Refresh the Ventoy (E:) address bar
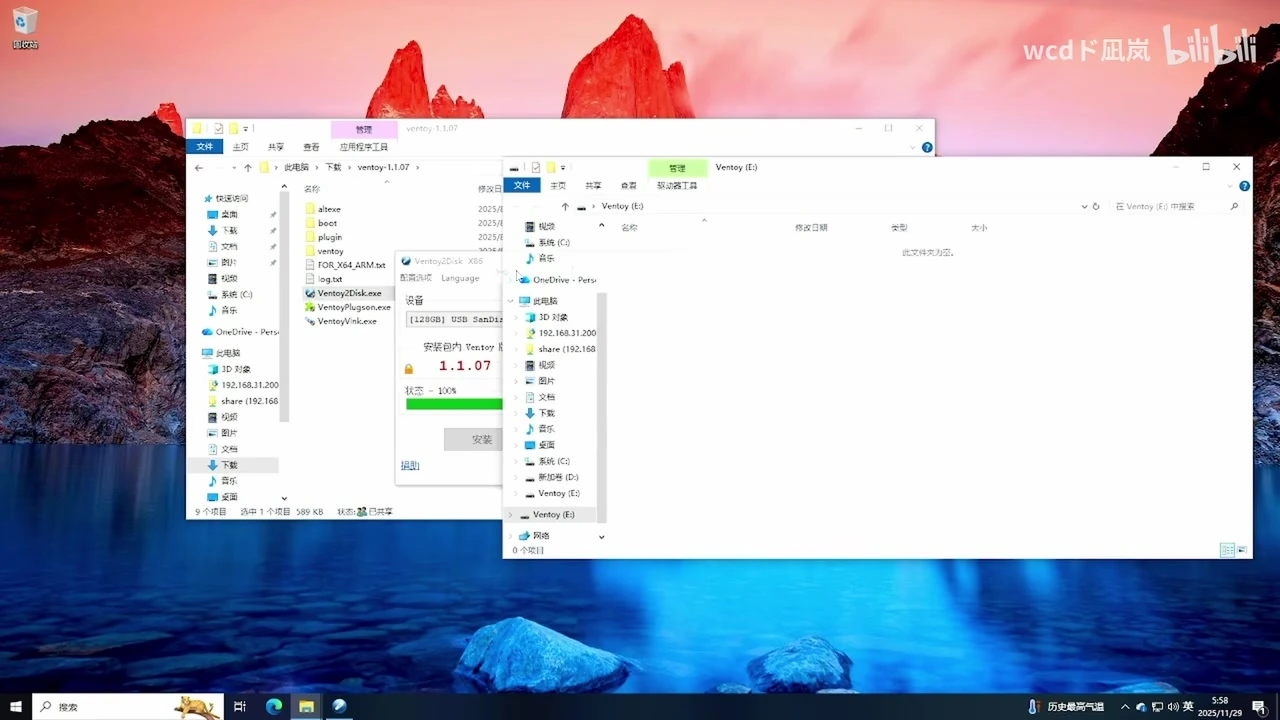Image resolution: width=1280 pixels, height=720 pixels. pyautogui.click(x=1096, y=206)
